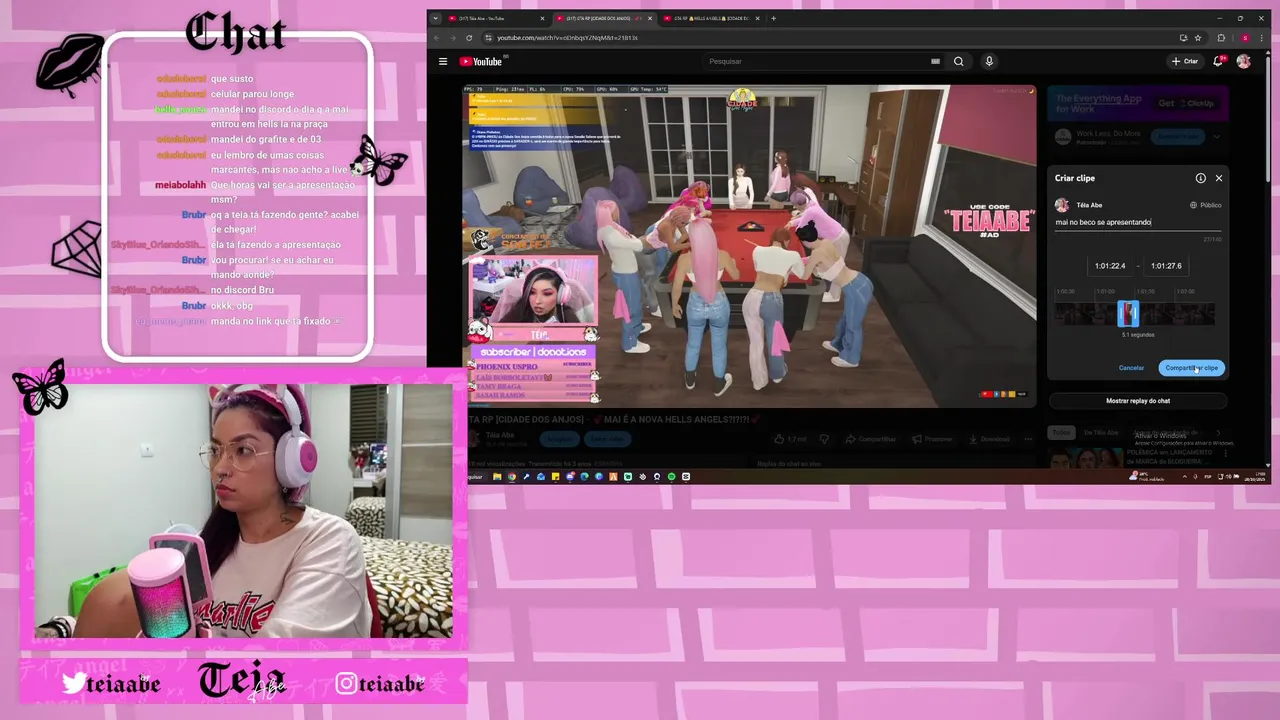Click Promover below the video
The image size is (1280, 720).
coord(932,439)
